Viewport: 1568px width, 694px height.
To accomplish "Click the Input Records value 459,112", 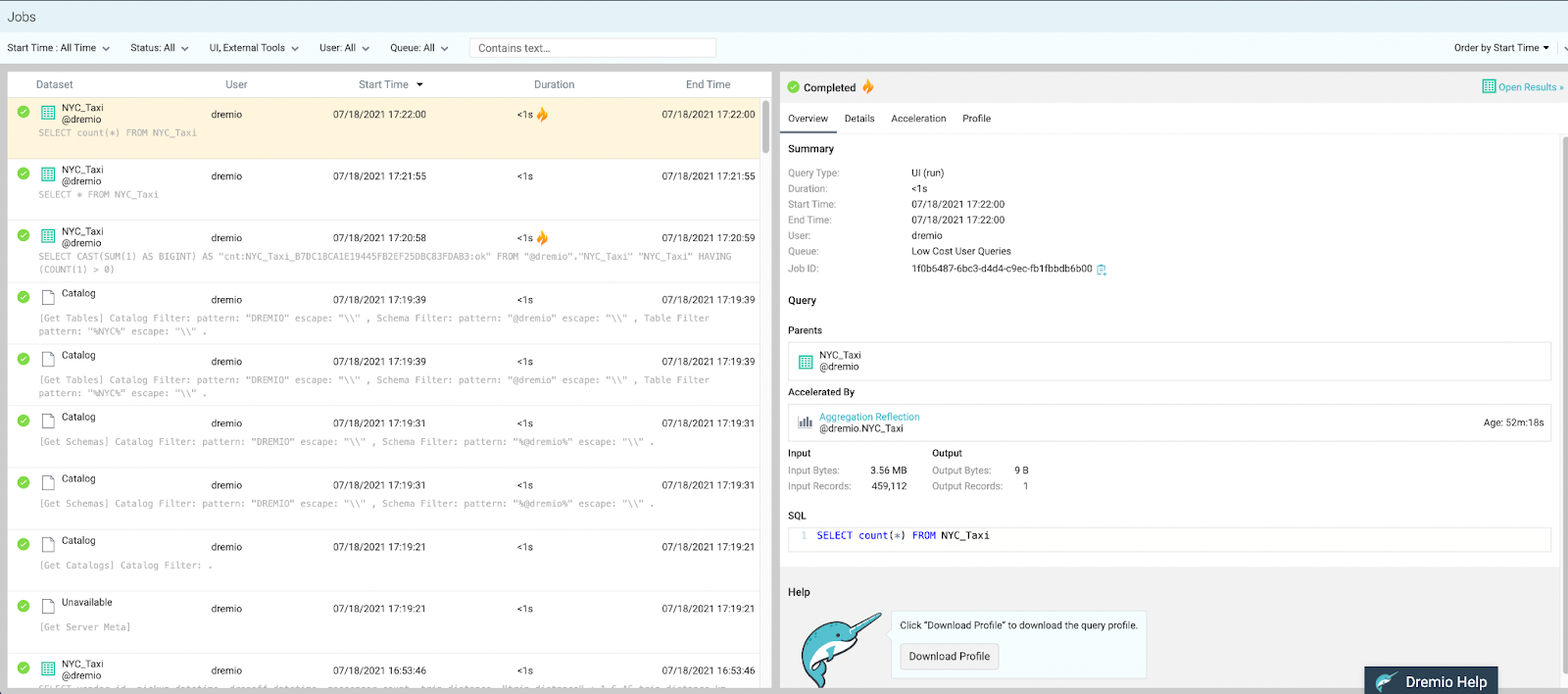I will coord(889,486).
